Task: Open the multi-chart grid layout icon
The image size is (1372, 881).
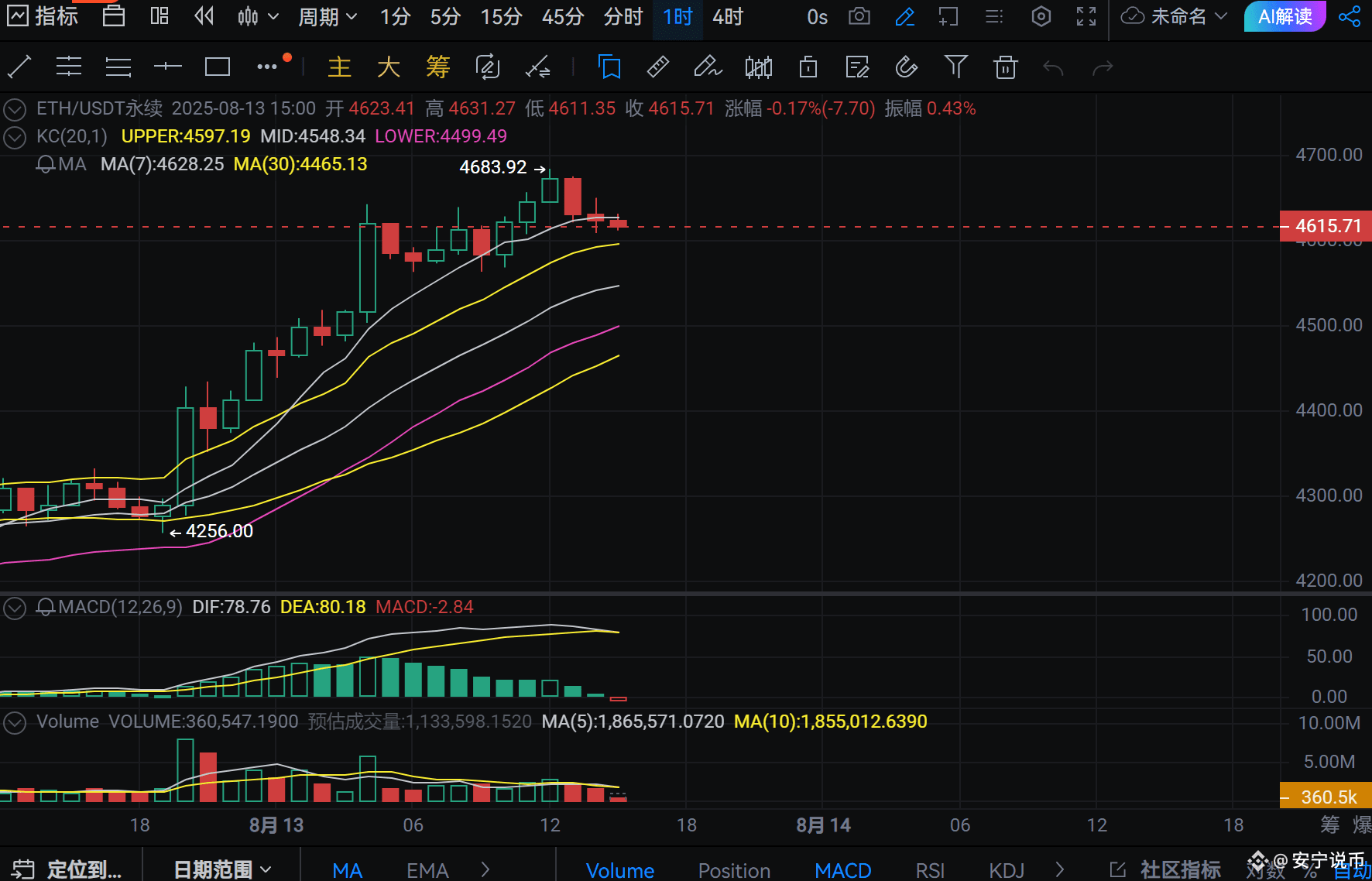Action: pyautogui.click(x=159, y=16)
